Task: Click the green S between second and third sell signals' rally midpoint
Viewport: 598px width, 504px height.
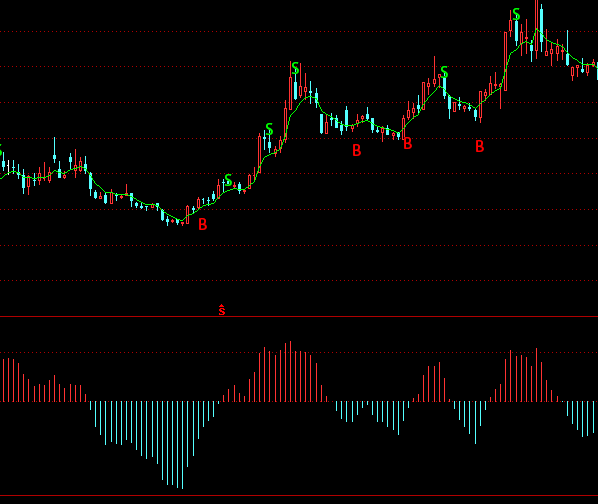Action: click(x=269, y=129)
